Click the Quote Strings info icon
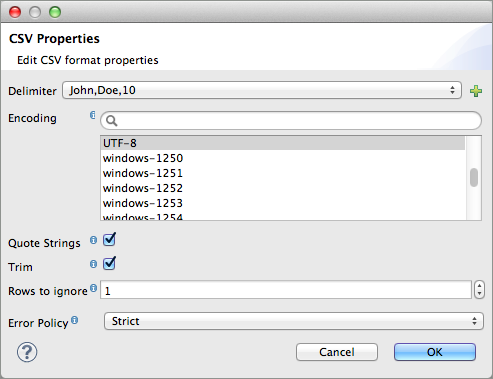 tap(93, 240)
